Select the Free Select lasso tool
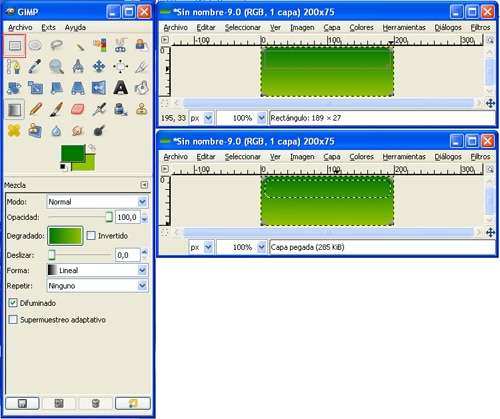 [57, 45]
